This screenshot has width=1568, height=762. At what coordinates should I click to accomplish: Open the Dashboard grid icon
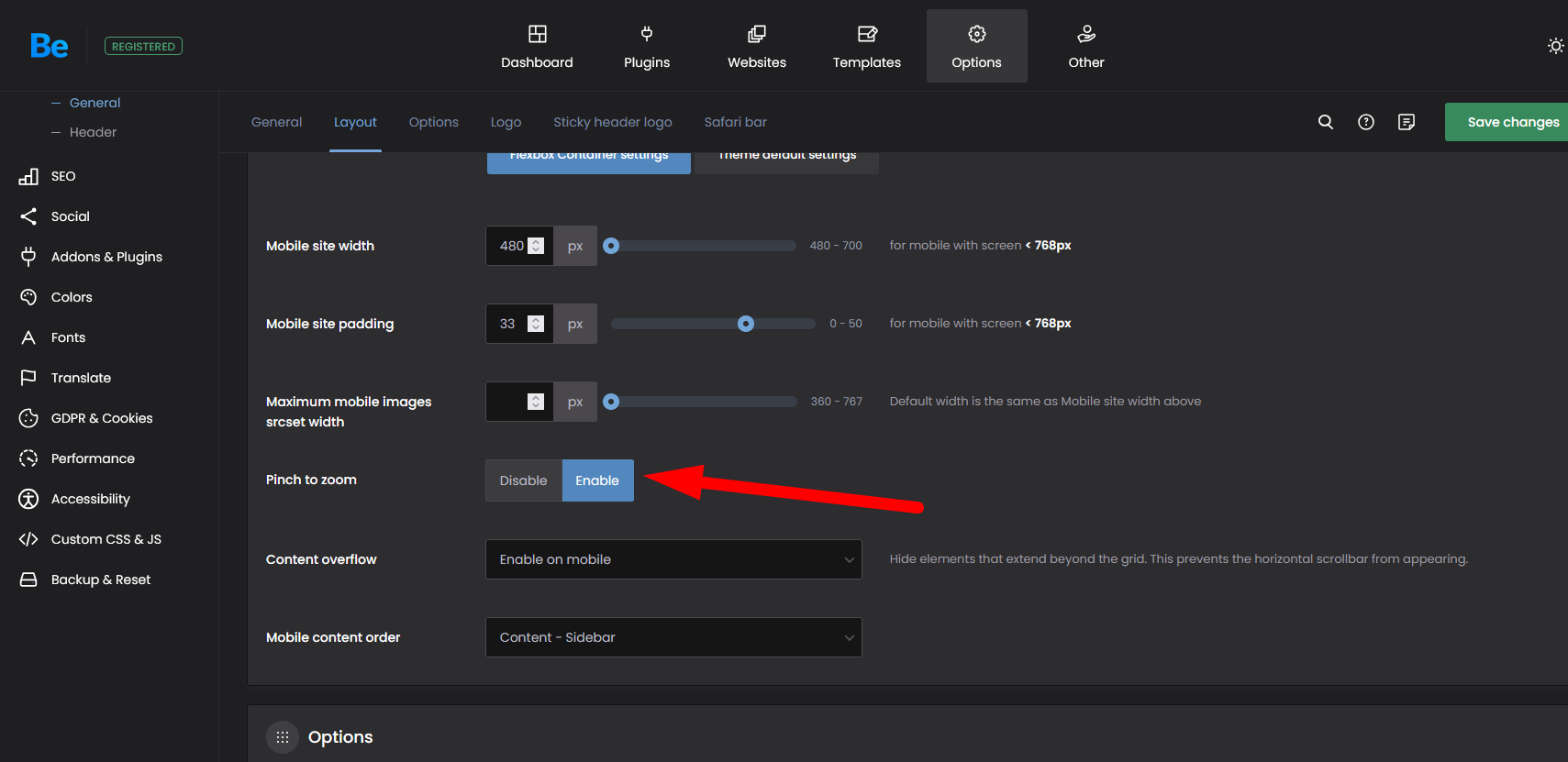click(538, 34)
